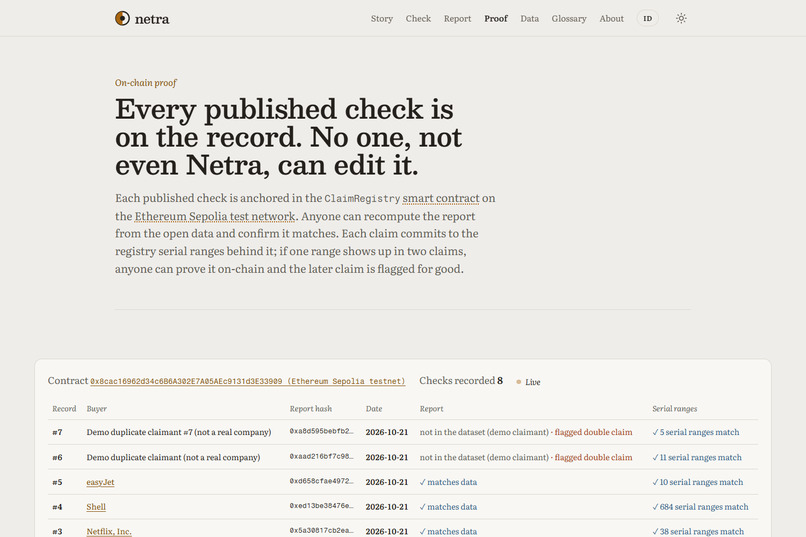This screenshot has width=806, height=537.
Task: Click the date 2026-10-21 in Shell row
Action: pos(387,507)
